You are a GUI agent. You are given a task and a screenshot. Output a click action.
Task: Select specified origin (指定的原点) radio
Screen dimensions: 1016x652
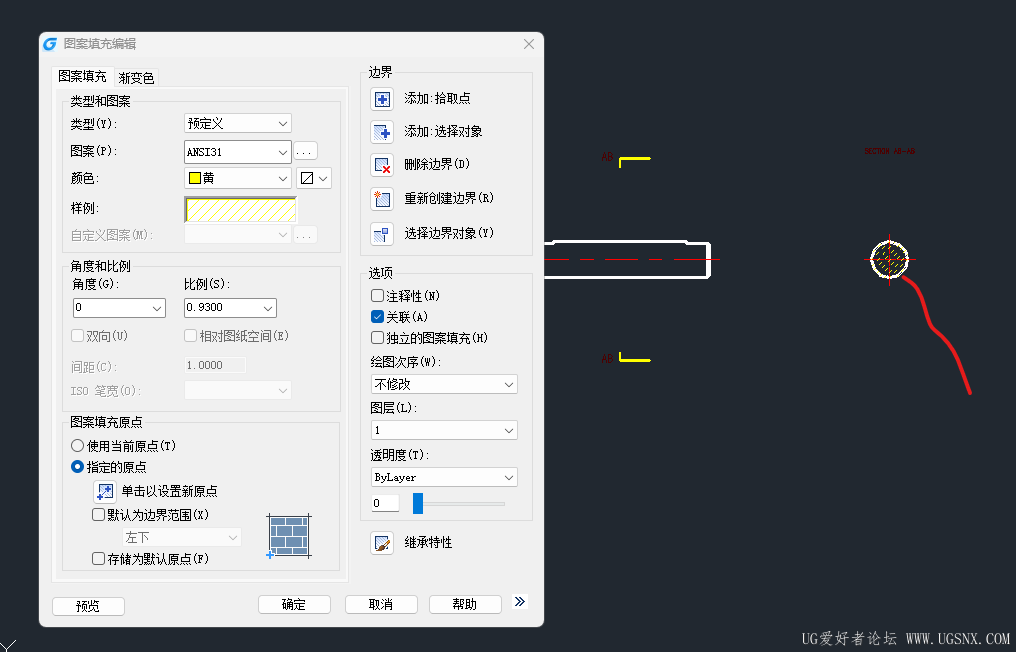[x=77, y=467]
